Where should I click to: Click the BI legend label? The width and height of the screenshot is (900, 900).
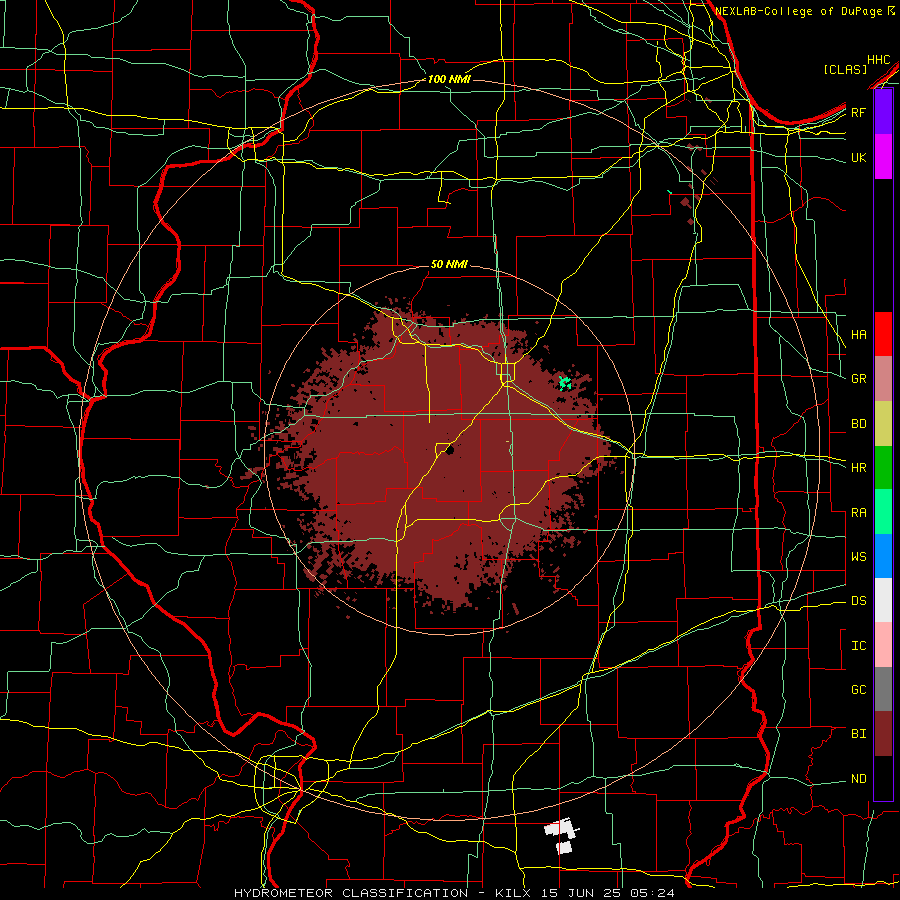(859, 734)
